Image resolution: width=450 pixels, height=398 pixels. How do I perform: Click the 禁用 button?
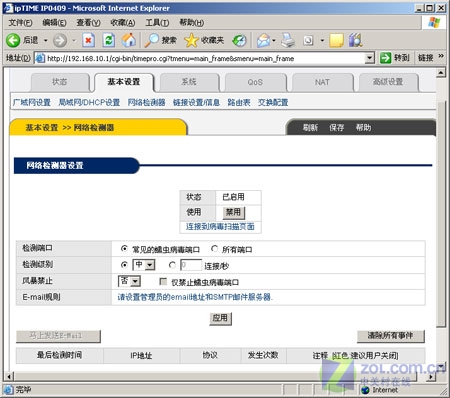point(233,212)
